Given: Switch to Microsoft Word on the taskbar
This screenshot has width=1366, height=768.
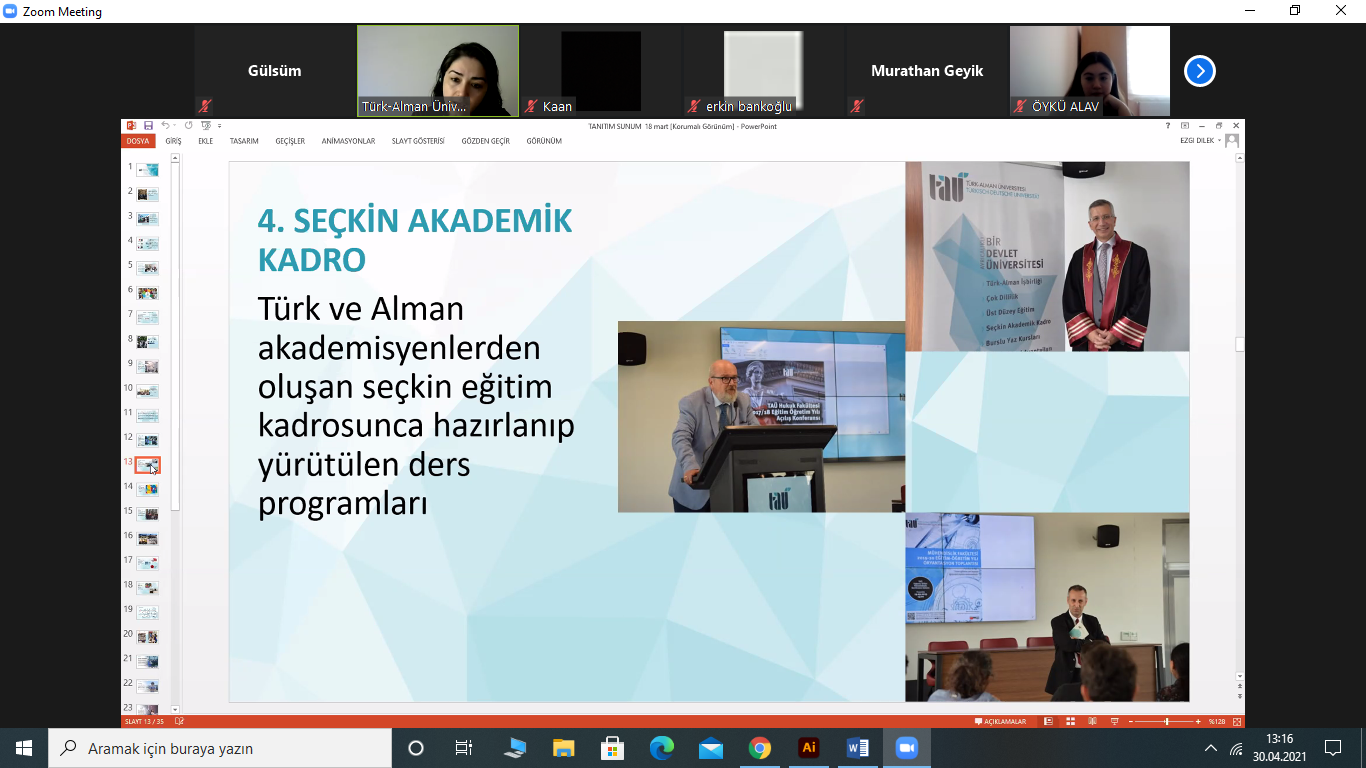Looking at the screenshot, I should pyautogui.click(x=858, y=748).
